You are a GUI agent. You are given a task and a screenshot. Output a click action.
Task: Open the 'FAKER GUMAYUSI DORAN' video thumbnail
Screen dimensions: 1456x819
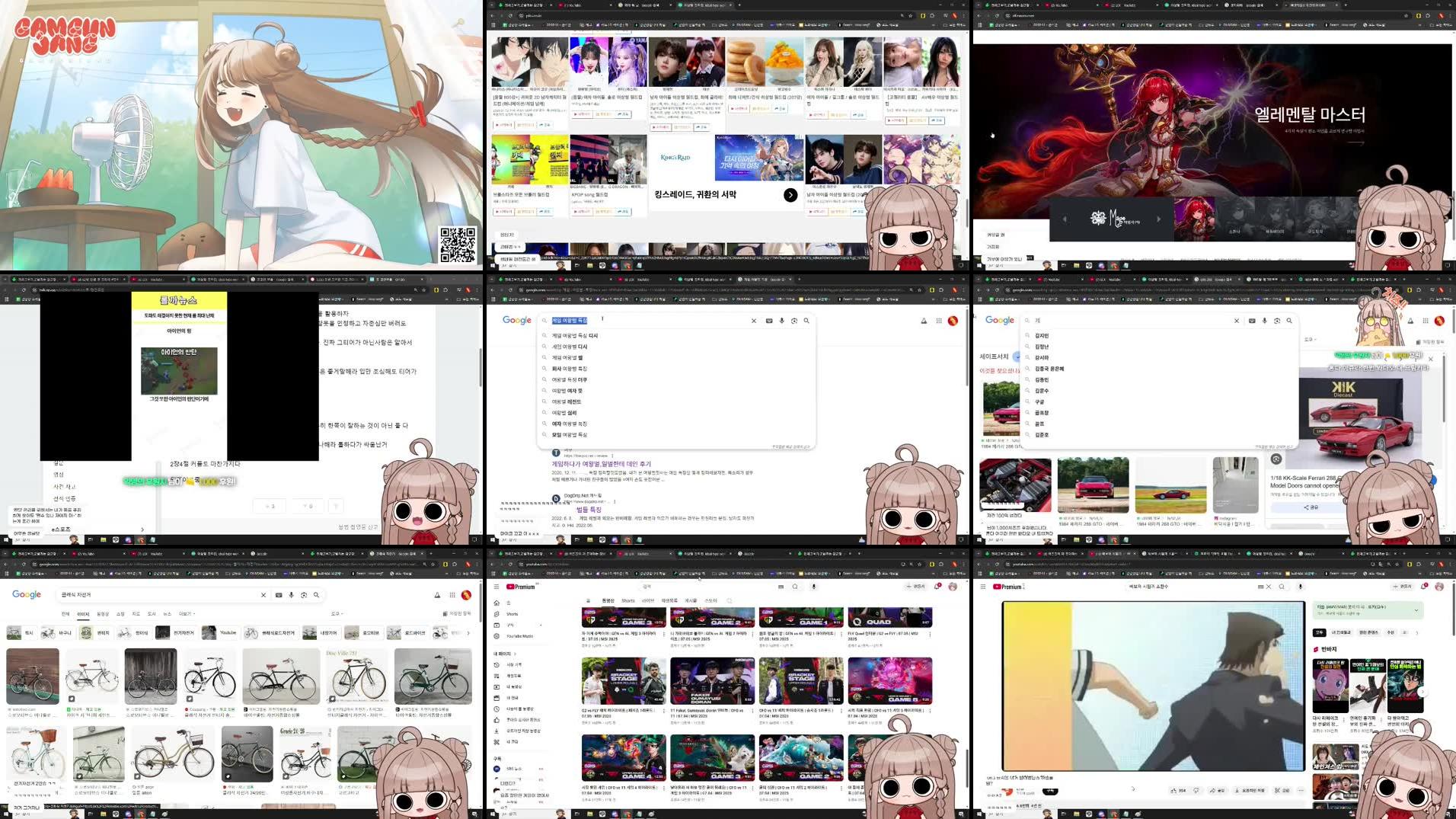(x=712, y=681)
